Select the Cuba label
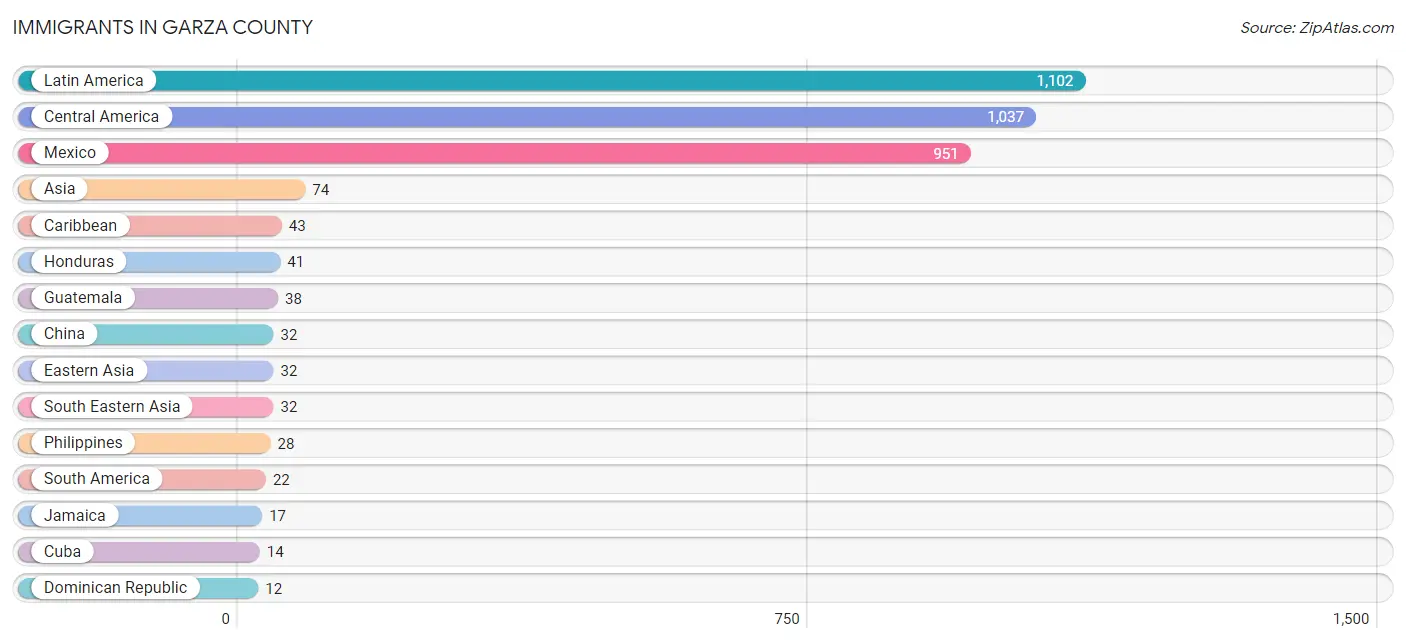This screenshot has width=1406, height=643. tap(62, 551)
